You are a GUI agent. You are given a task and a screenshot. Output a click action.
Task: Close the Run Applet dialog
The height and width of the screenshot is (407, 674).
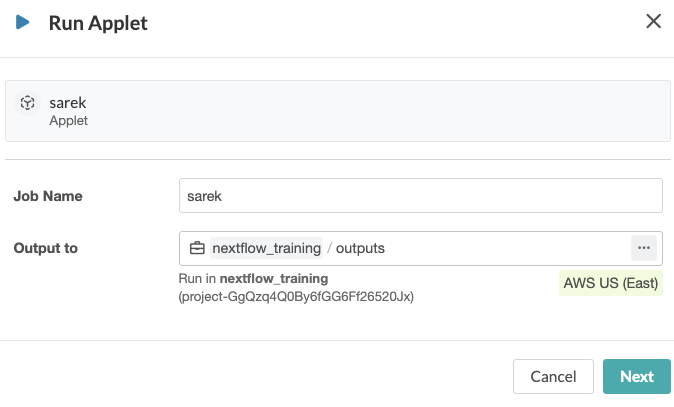click(x=654, y=21)
